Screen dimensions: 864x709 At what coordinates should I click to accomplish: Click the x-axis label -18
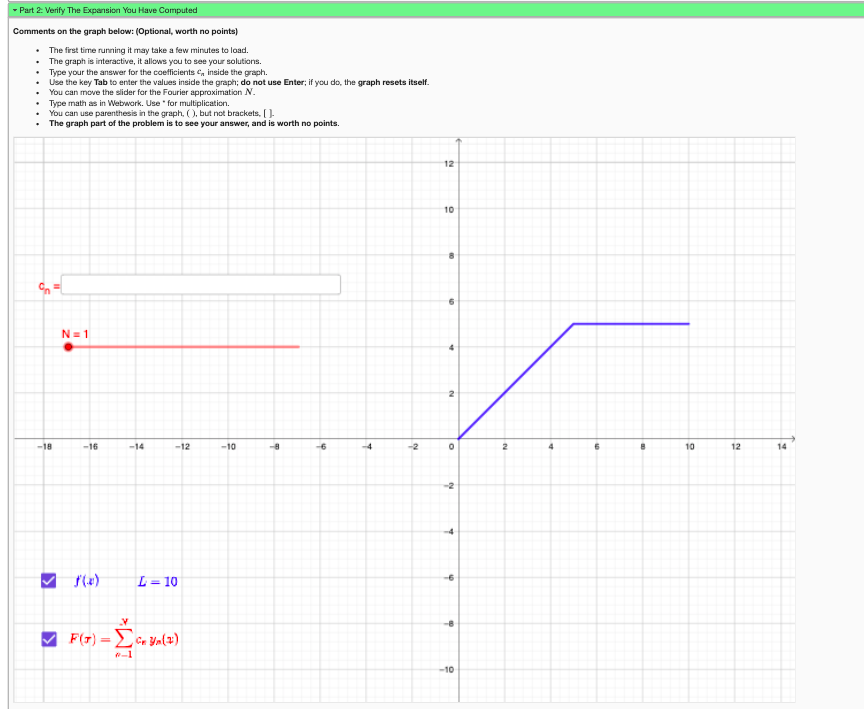click(x=45, y=447)
